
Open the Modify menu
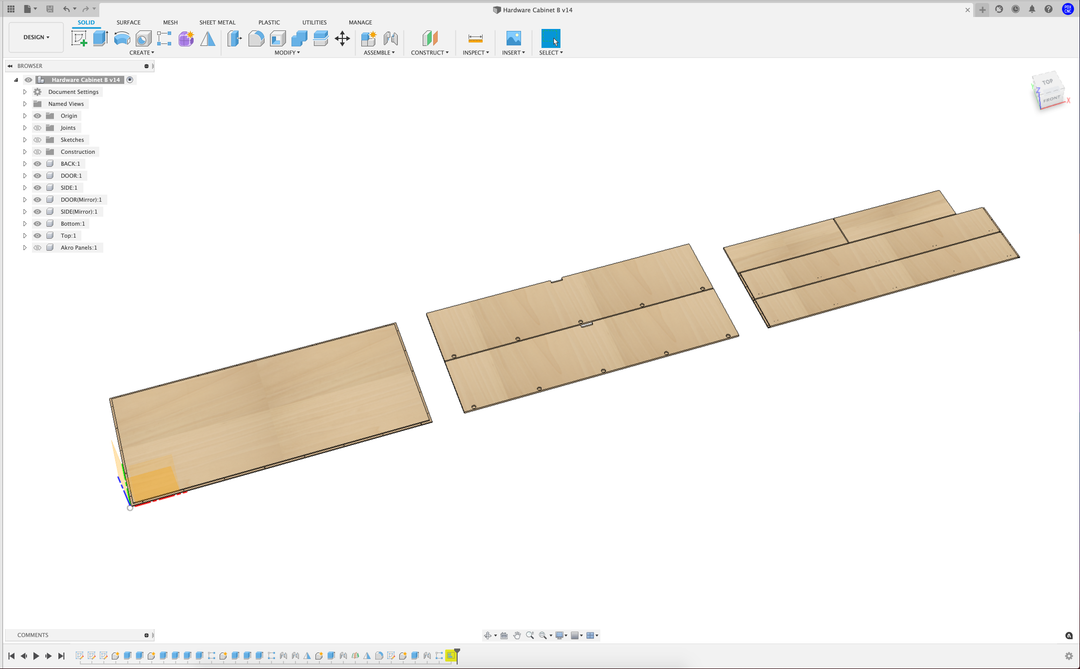[x=287, y=53]
